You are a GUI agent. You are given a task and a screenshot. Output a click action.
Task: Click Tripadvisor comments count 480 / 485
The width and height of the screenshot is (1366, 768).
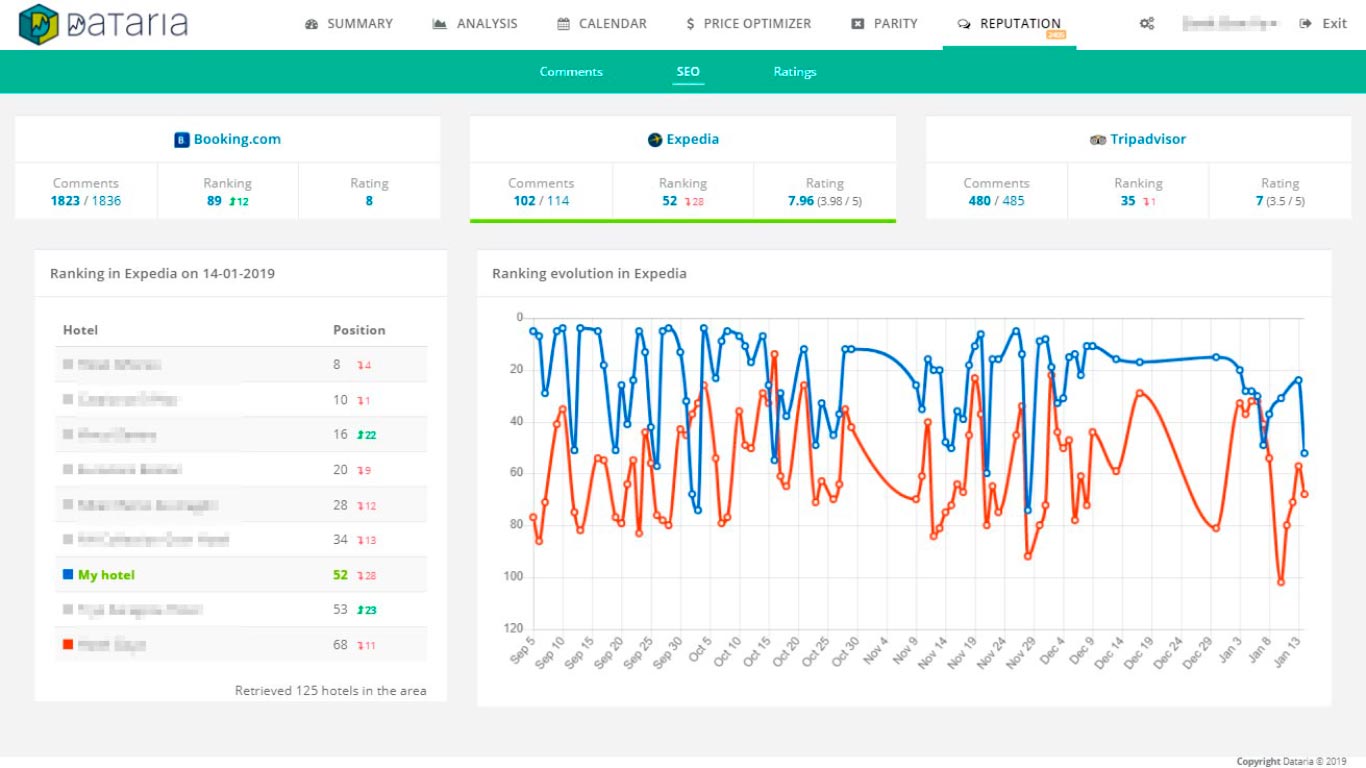996,201
